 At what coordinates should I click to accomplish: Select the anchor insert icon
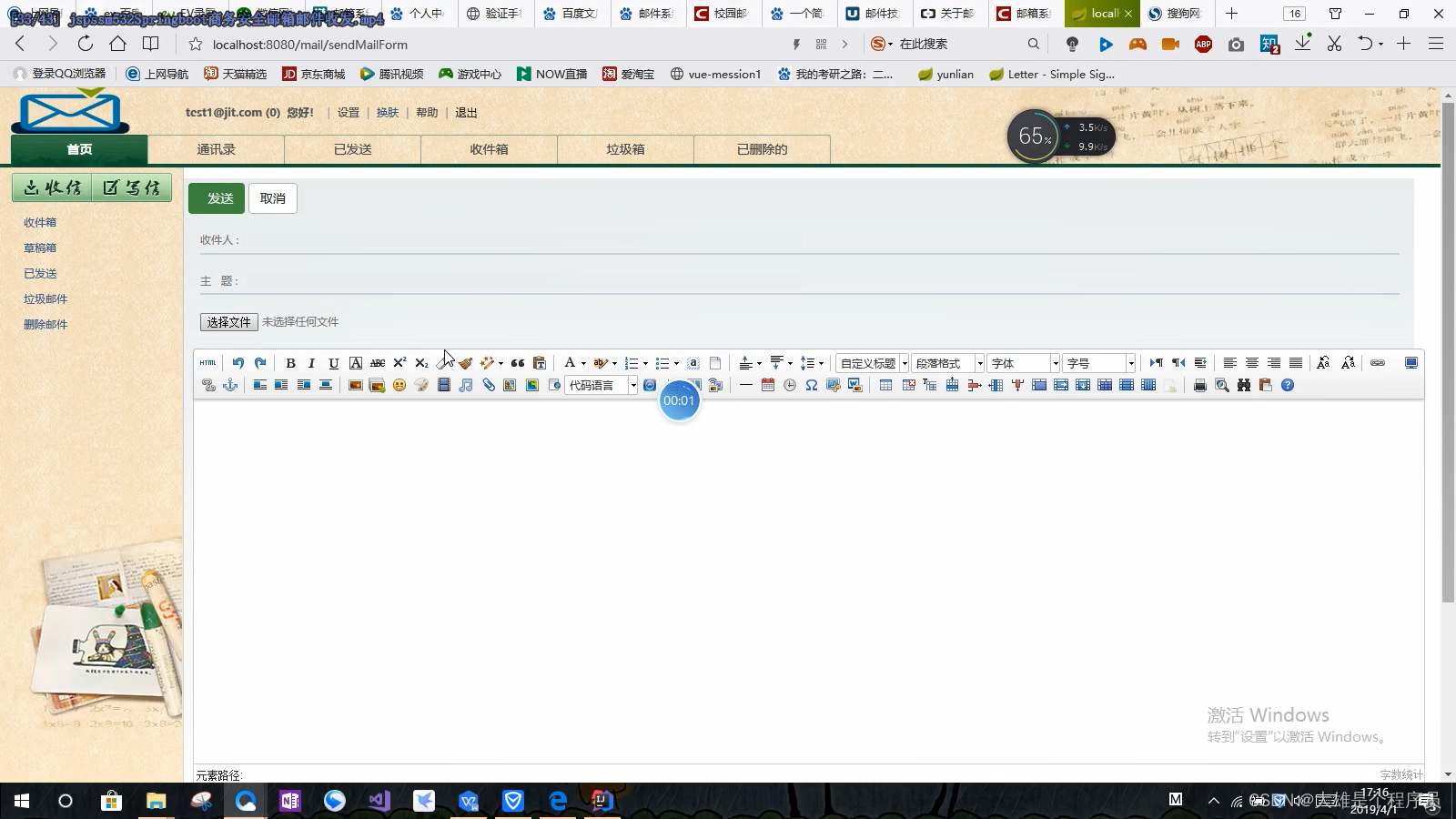[x=230, y=385]
